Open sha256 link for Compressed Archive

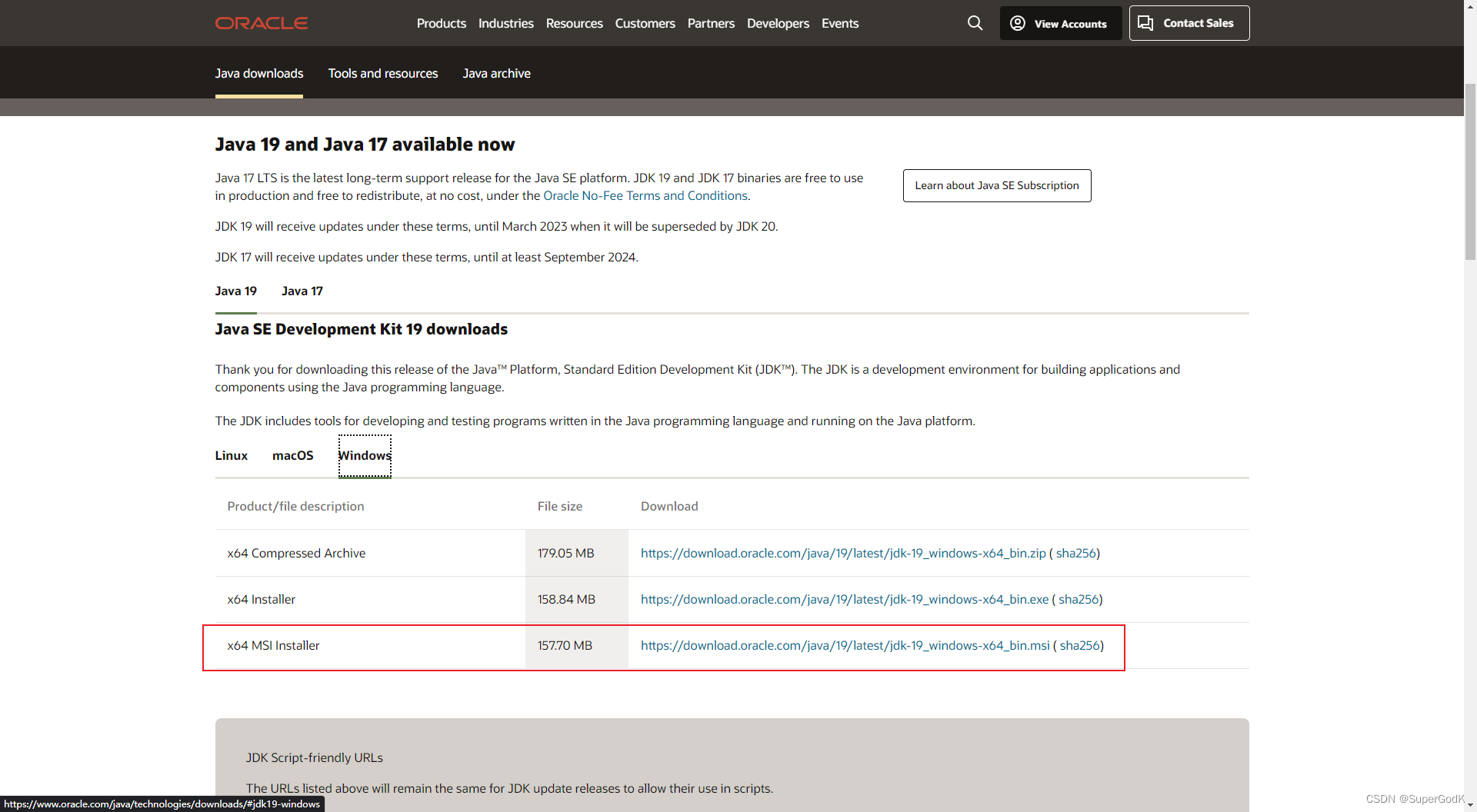(1075, 553)
